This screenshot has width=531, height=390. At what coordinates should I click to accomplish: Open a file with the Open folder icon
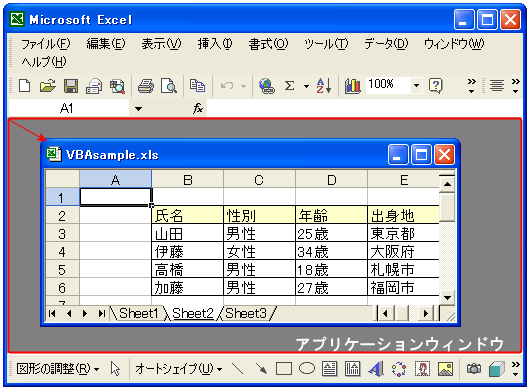coord(48,86)
